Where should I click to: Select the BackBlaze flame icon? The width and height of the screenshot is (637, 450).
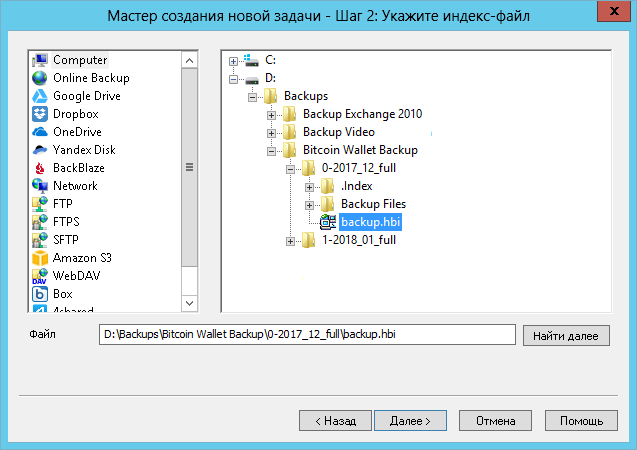pos(40,168)
